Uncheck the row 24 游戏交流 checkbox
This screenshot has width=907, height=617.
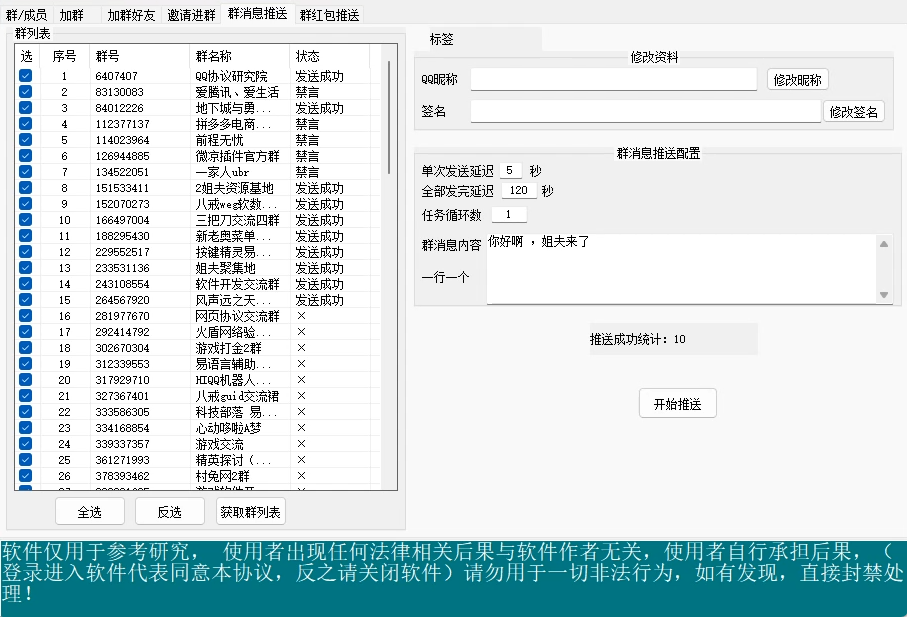tap(26, 444)
